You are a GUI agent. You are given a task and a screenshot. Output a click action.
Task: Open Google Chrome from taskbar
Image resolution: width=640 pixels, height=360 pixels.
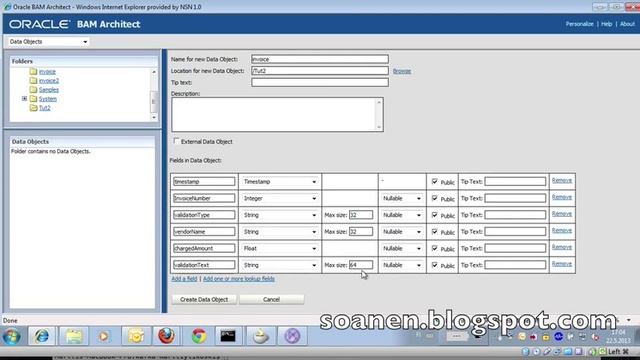pyautogui.click(x=199, y=336)
